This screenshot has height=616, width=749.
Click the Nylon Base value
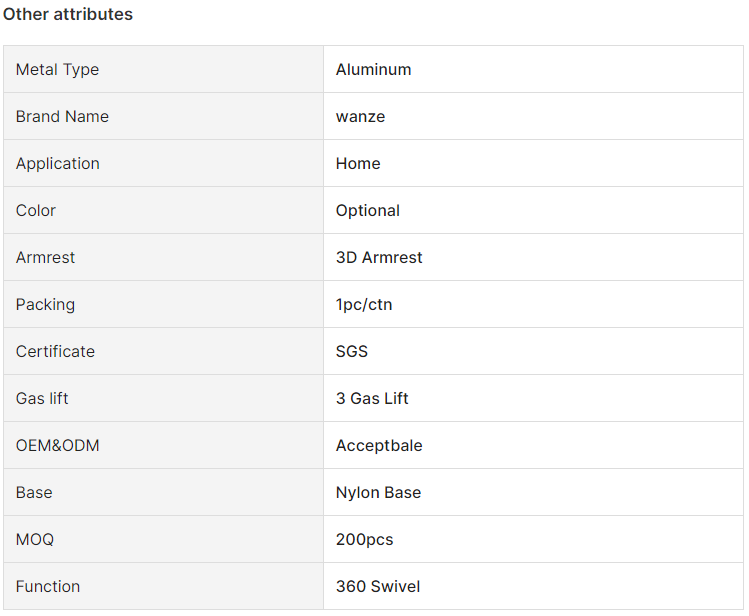coord(378,492)
